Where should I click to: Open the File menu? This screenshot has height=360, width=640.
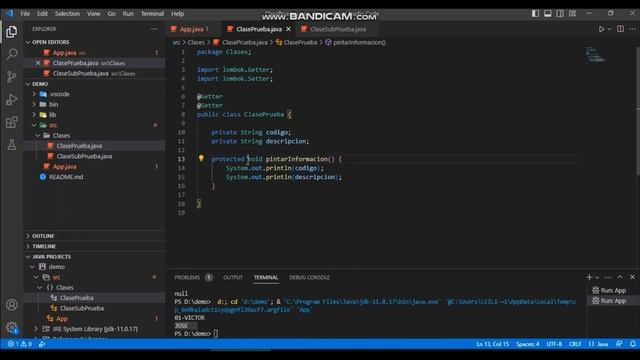[25, 13]
